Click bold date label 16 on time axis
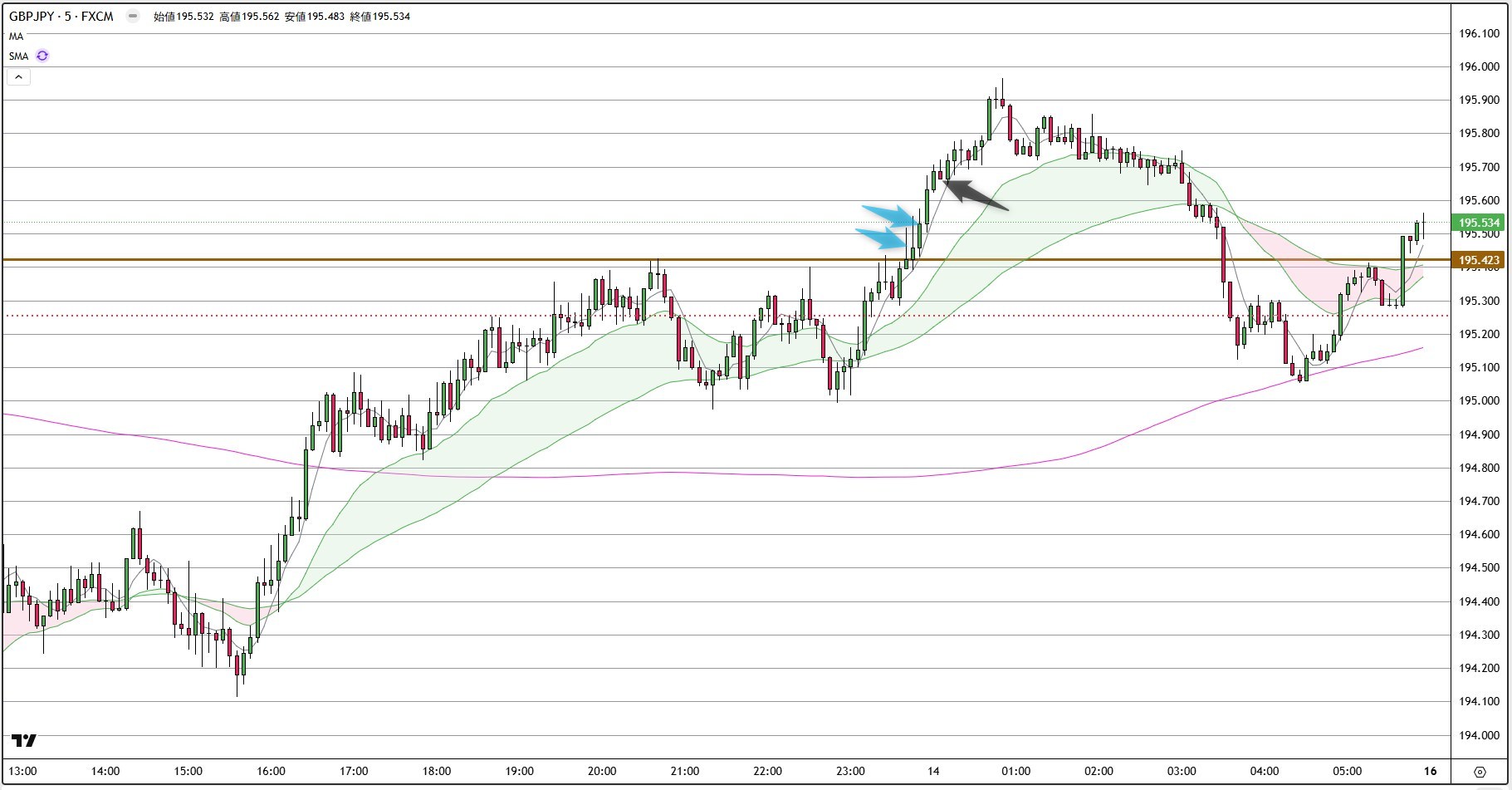The image size is (1512, 790). [x=1430, y=771]
